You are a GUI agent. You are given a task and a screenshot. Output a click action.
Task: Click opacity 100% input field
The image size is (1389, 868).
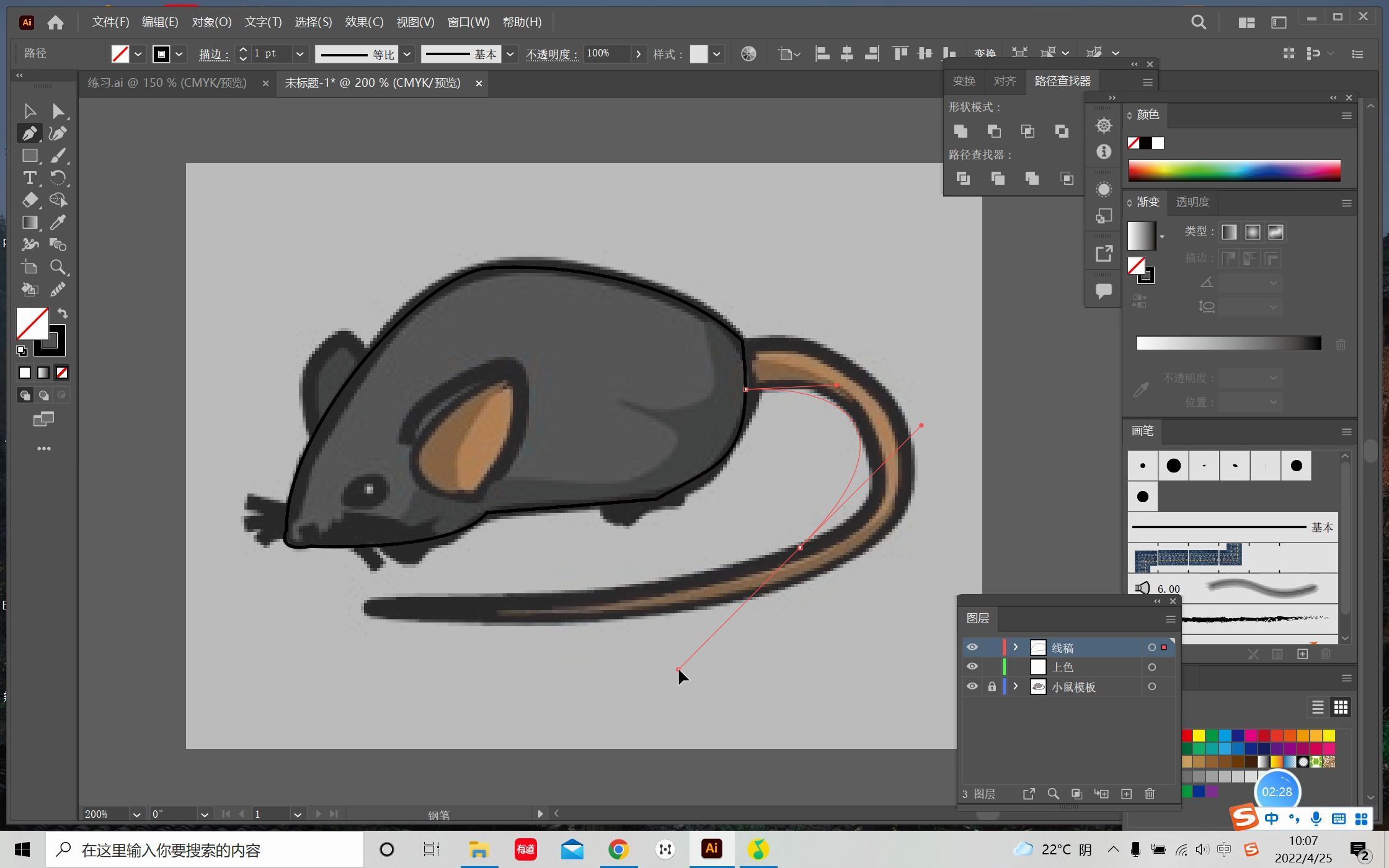[x=606, y=54]
